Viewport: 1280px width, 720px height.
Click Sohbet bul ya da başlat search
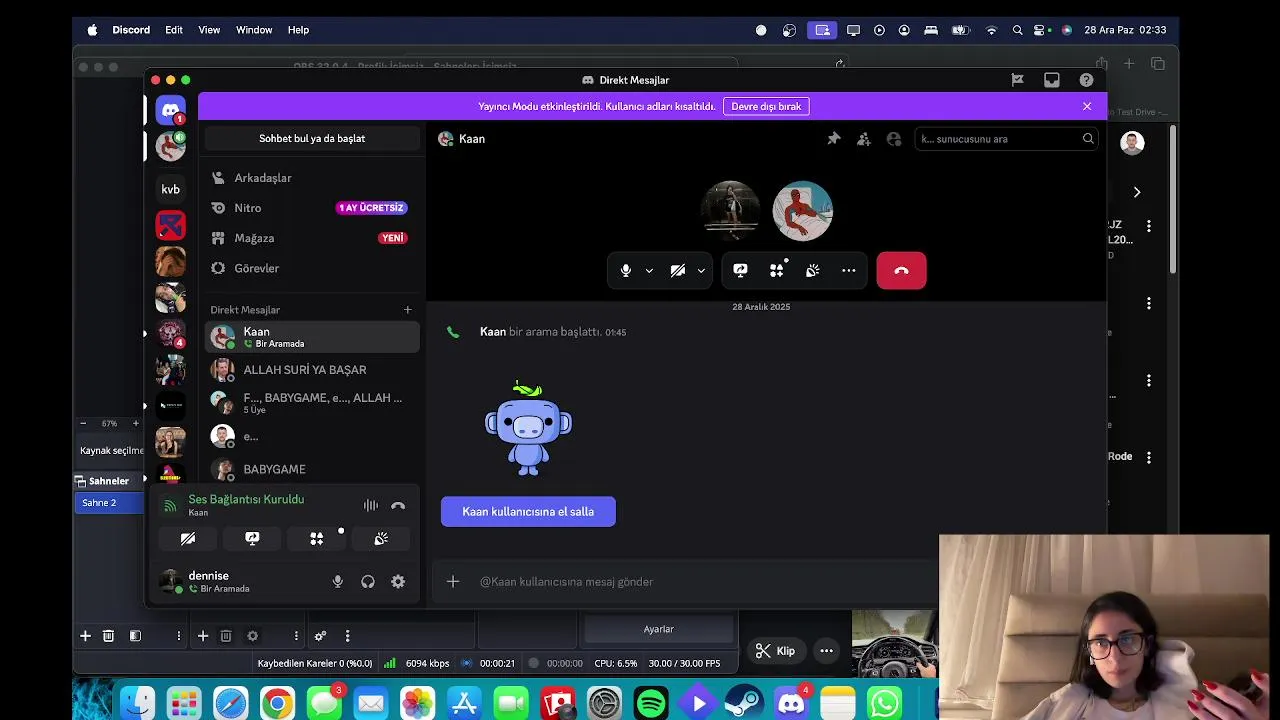(312, 139)
